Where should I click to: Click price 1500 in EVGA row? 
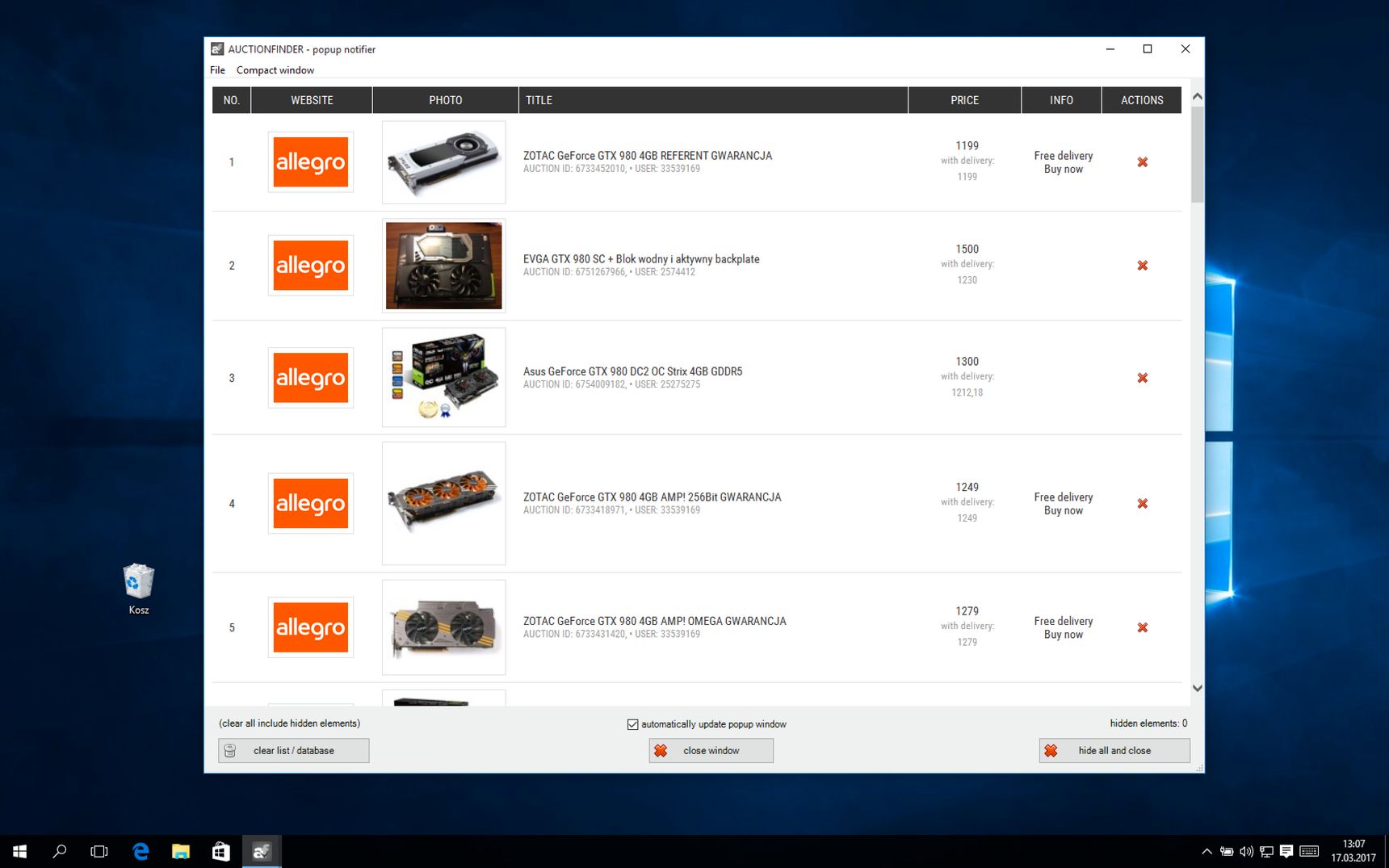pyautogui.click(x=967, y=249)
